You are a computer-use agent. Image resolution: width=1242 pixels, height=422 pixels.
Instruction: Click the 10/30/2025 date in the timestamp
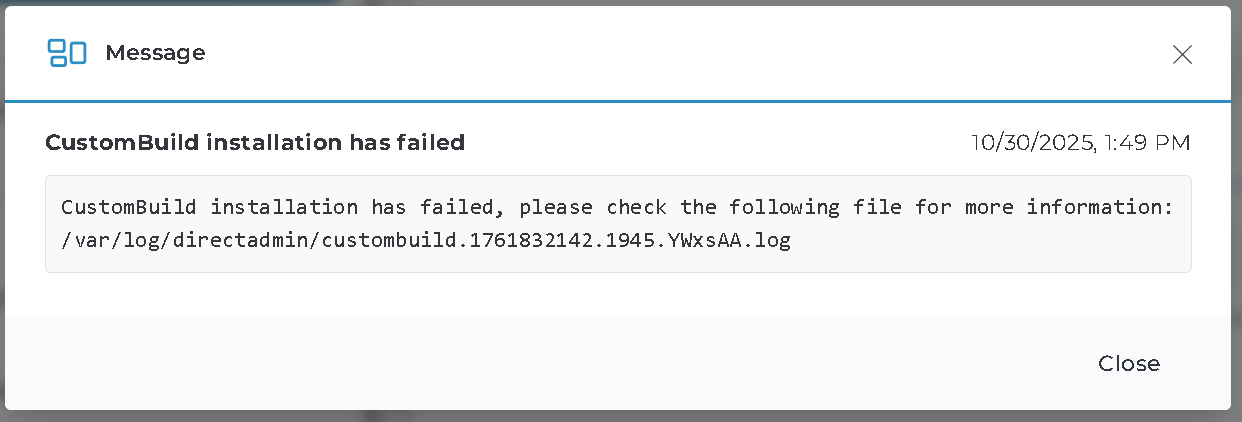point(1031,143)
